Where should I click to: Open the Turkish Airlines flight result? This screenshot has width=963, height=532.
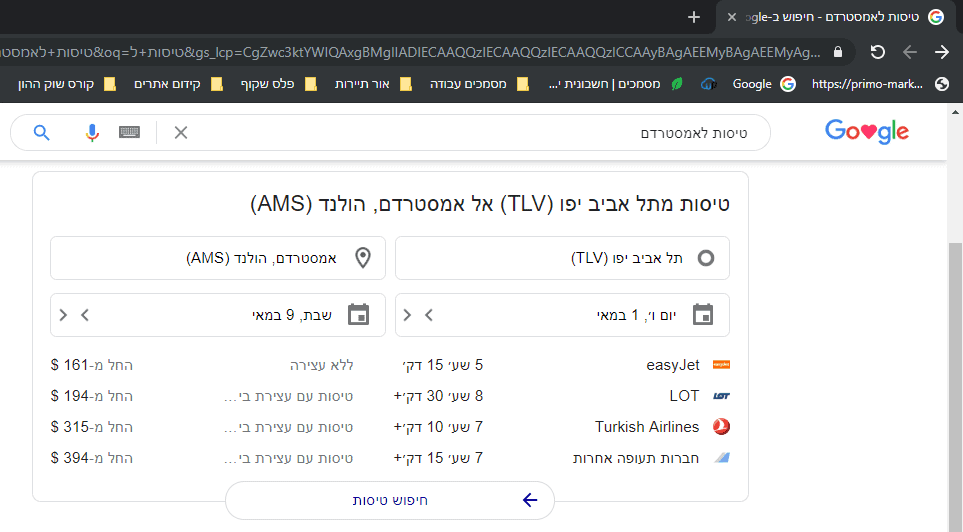click(x=390, y=427)
